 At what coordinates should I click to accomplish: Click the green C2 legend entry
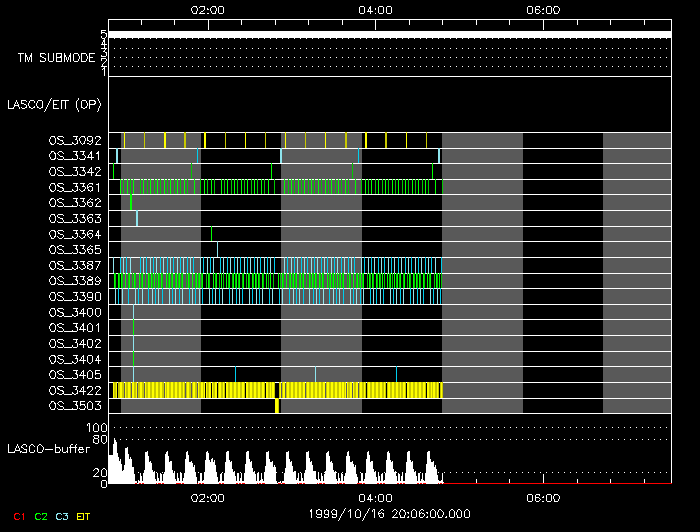(x=41, y=516)
